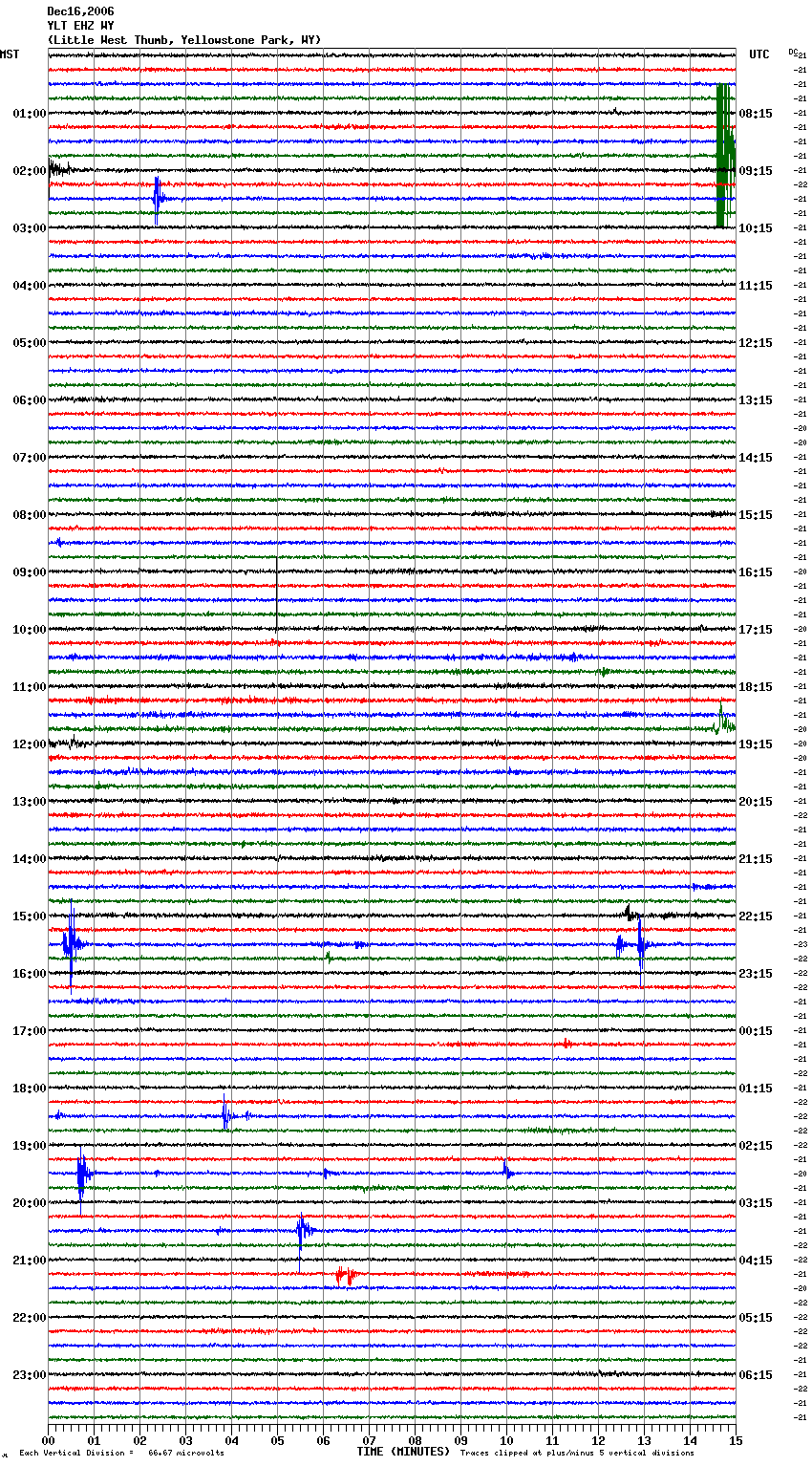Image resolution: width=812 pixels, height=1466 pixels.
Task: Click minute 03 tick label on time axis
Action: [x=185, y=1440]
